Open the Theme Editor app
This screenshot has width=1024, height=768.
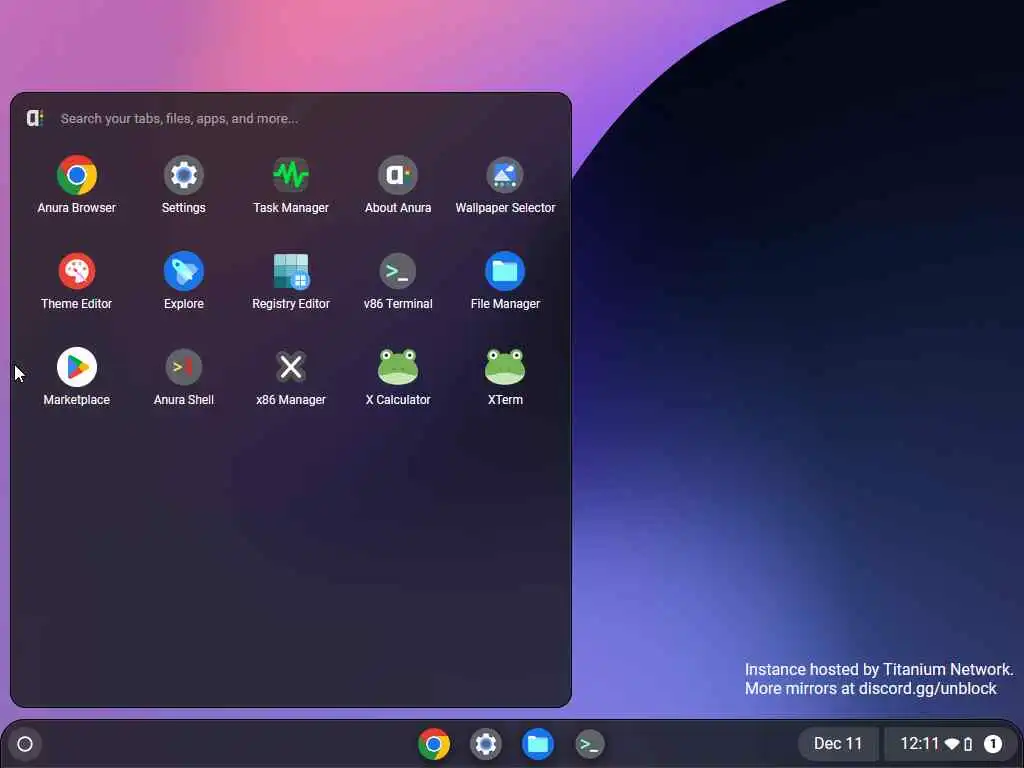click(76, 281)
